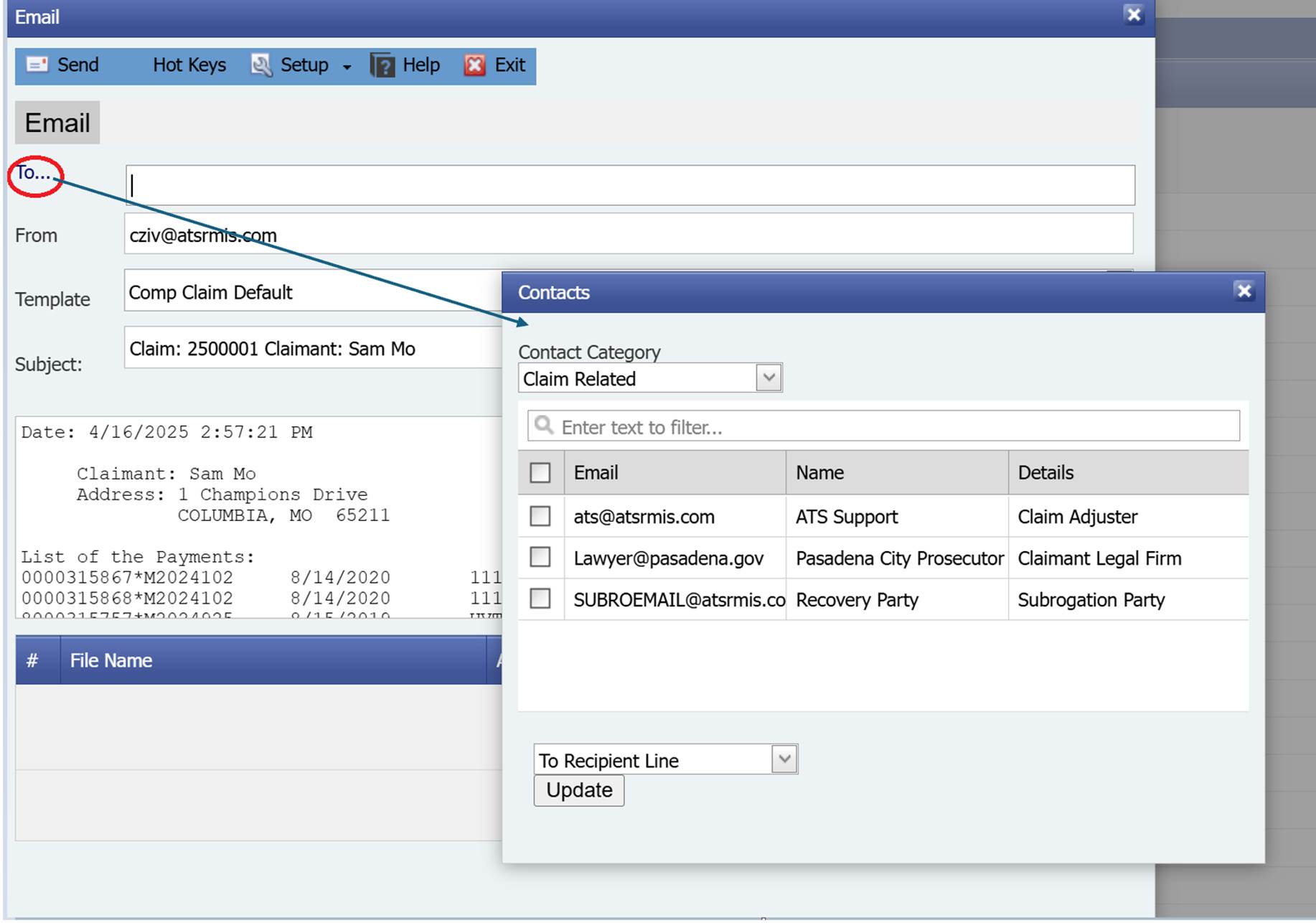The height and width of the screenshot is (923, 1316).
Task: Expand the To Recipient Line dropdown
Action: 784,759
